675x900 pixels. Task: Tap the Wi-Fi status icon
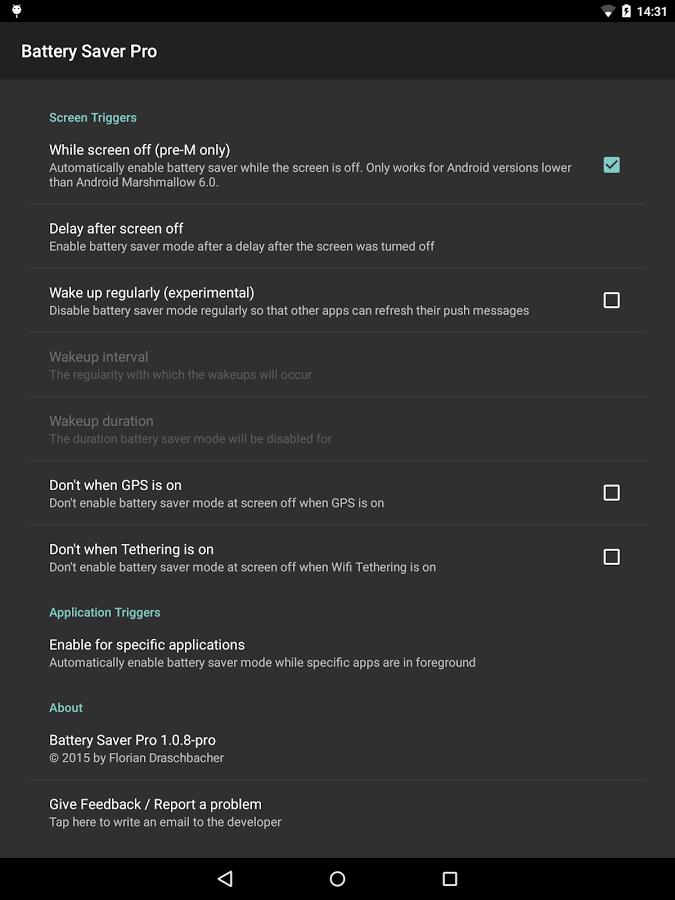(607, 11)
